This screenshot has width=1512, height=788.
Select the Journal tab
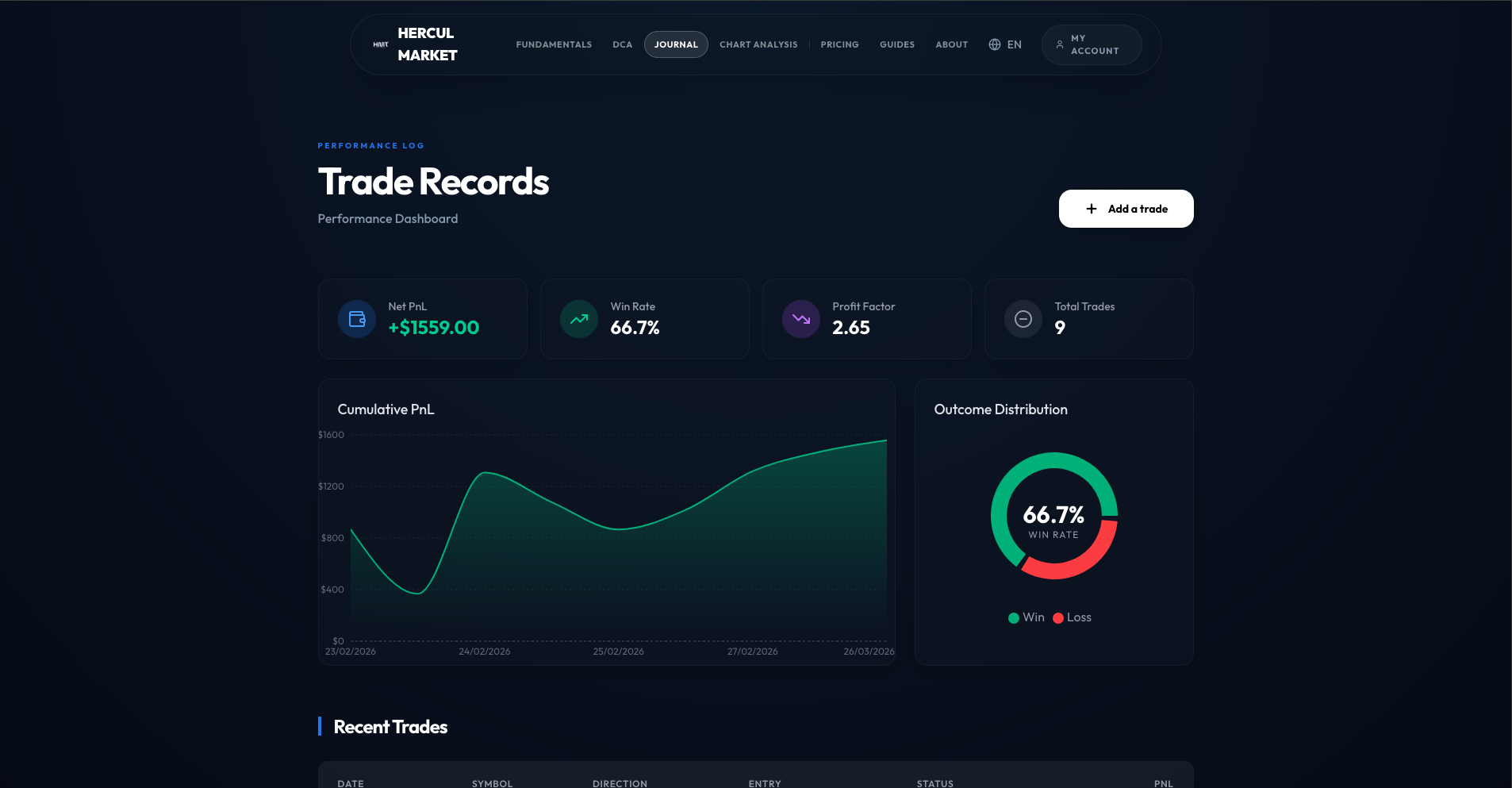coord(676,44)
